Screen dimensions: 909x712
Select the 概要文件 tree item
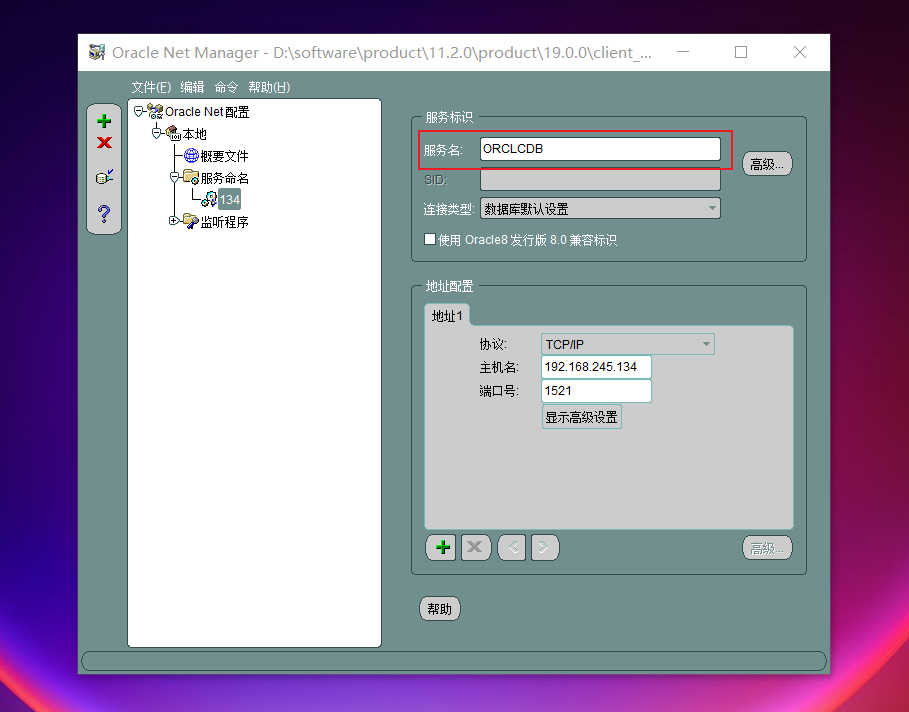pos(224,156)
